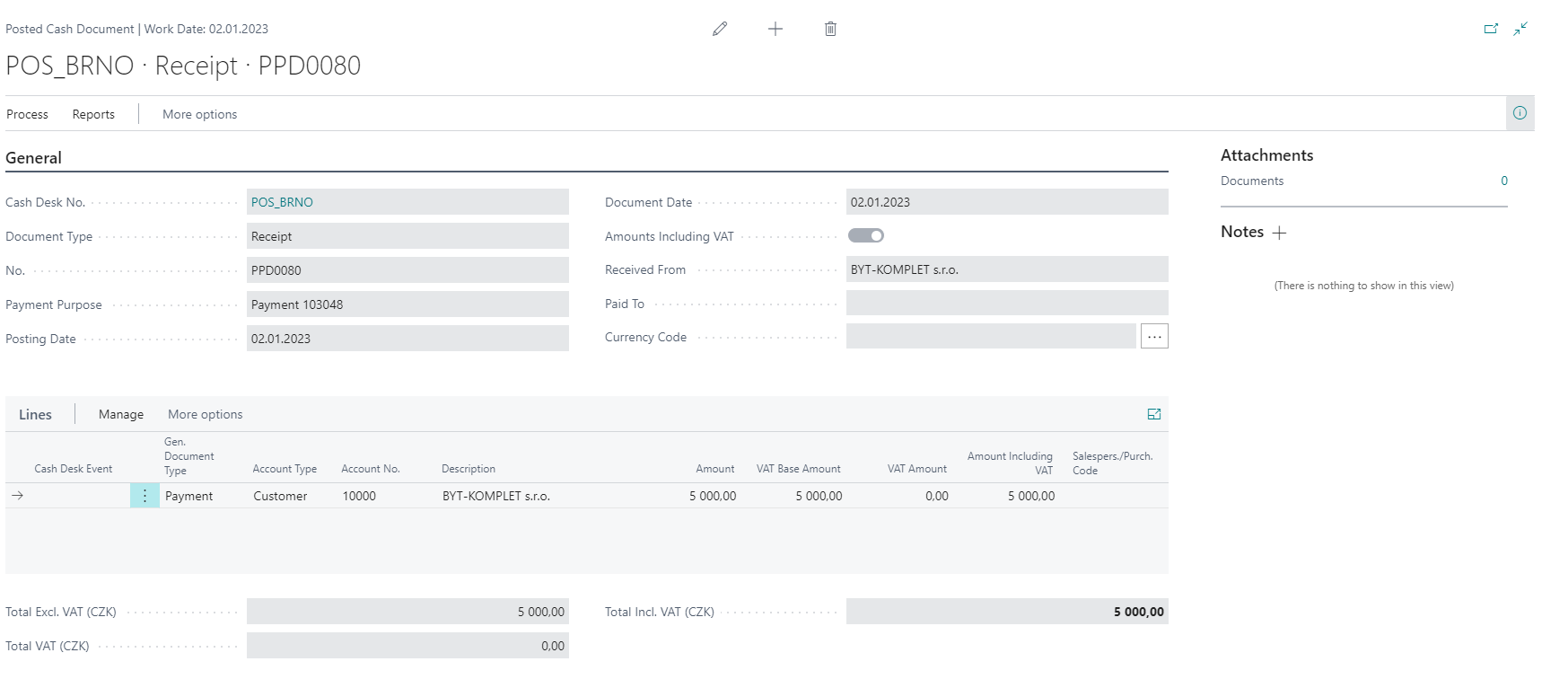The height and width of the screenshot is (688, 1568).
Task: Click Account No. column header
Action: click(x=371, y=469)
